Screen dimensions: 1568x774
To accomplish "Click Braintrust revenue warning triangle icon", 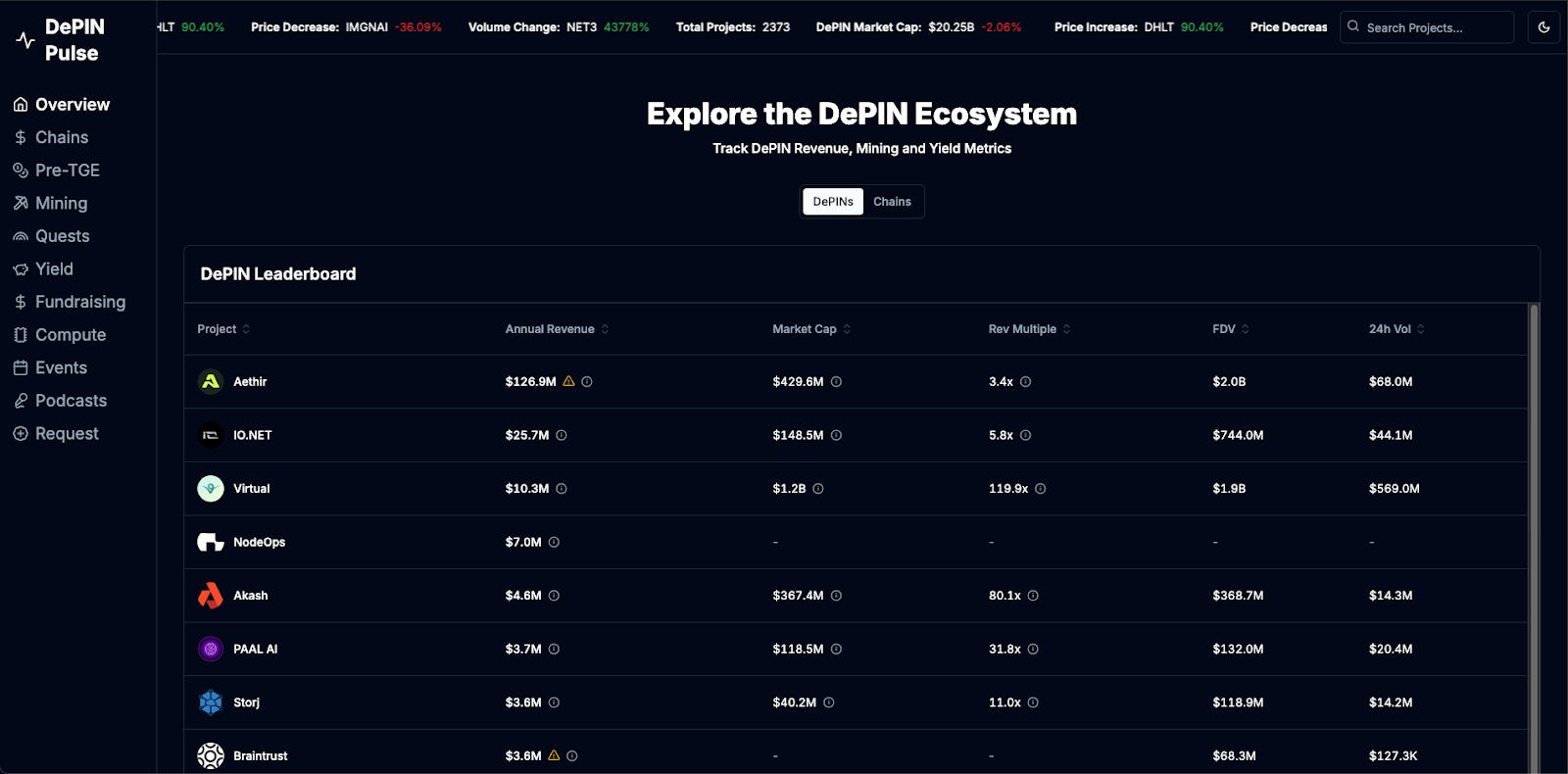I will click(x=554, y=755).
